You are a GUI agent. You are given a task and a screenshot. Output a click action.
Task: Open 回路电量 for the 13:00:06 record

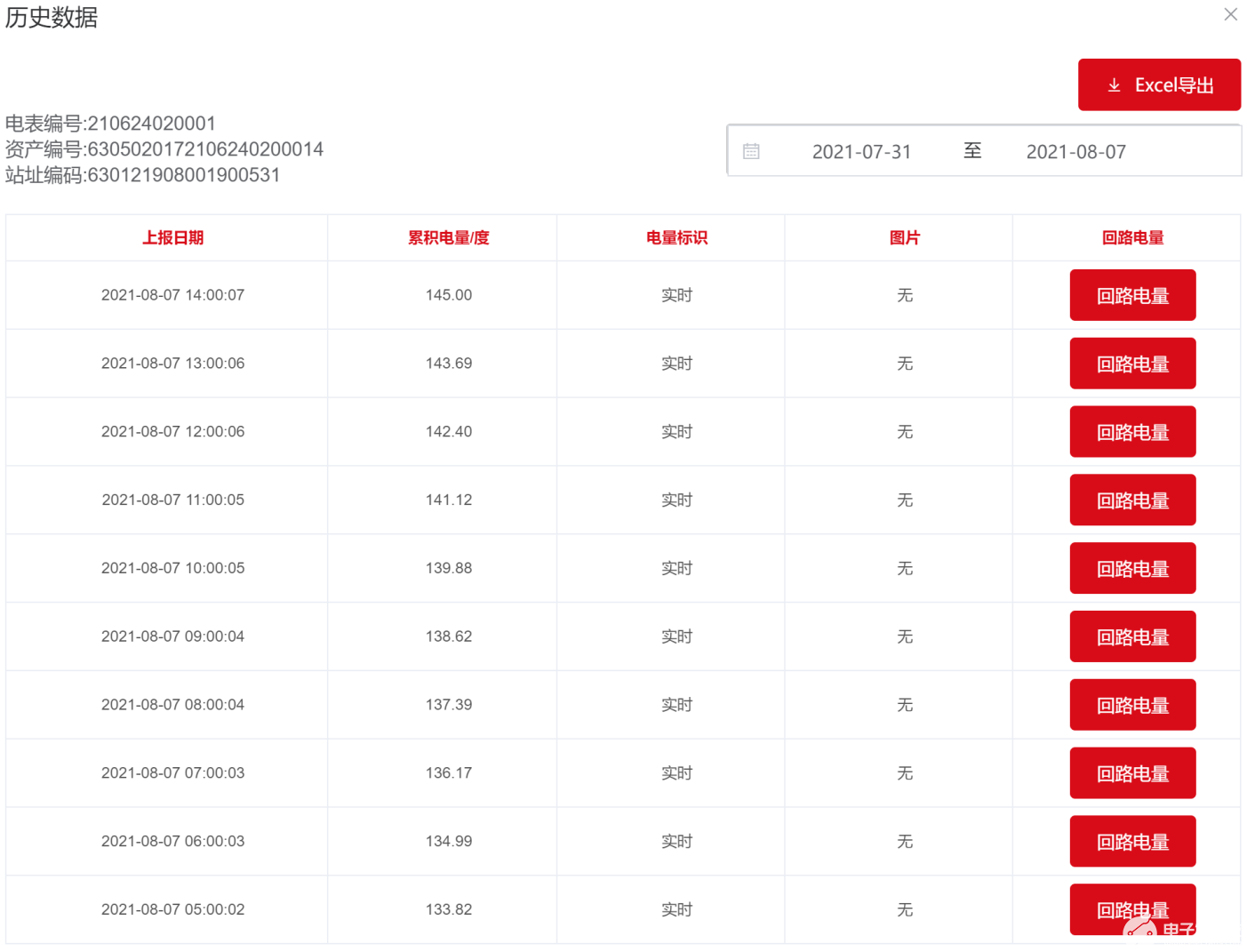[x=1132, y=364]
